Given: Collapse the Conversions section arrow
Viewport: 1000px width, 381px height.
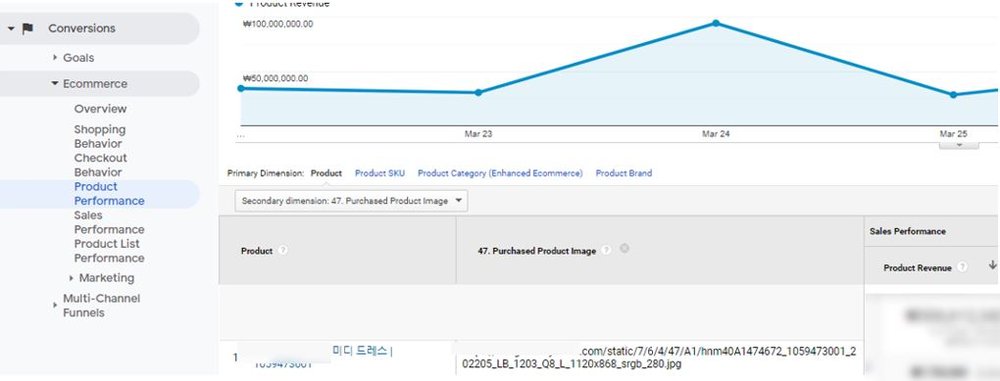Looking at the screenshot, I should click(11, 29).
